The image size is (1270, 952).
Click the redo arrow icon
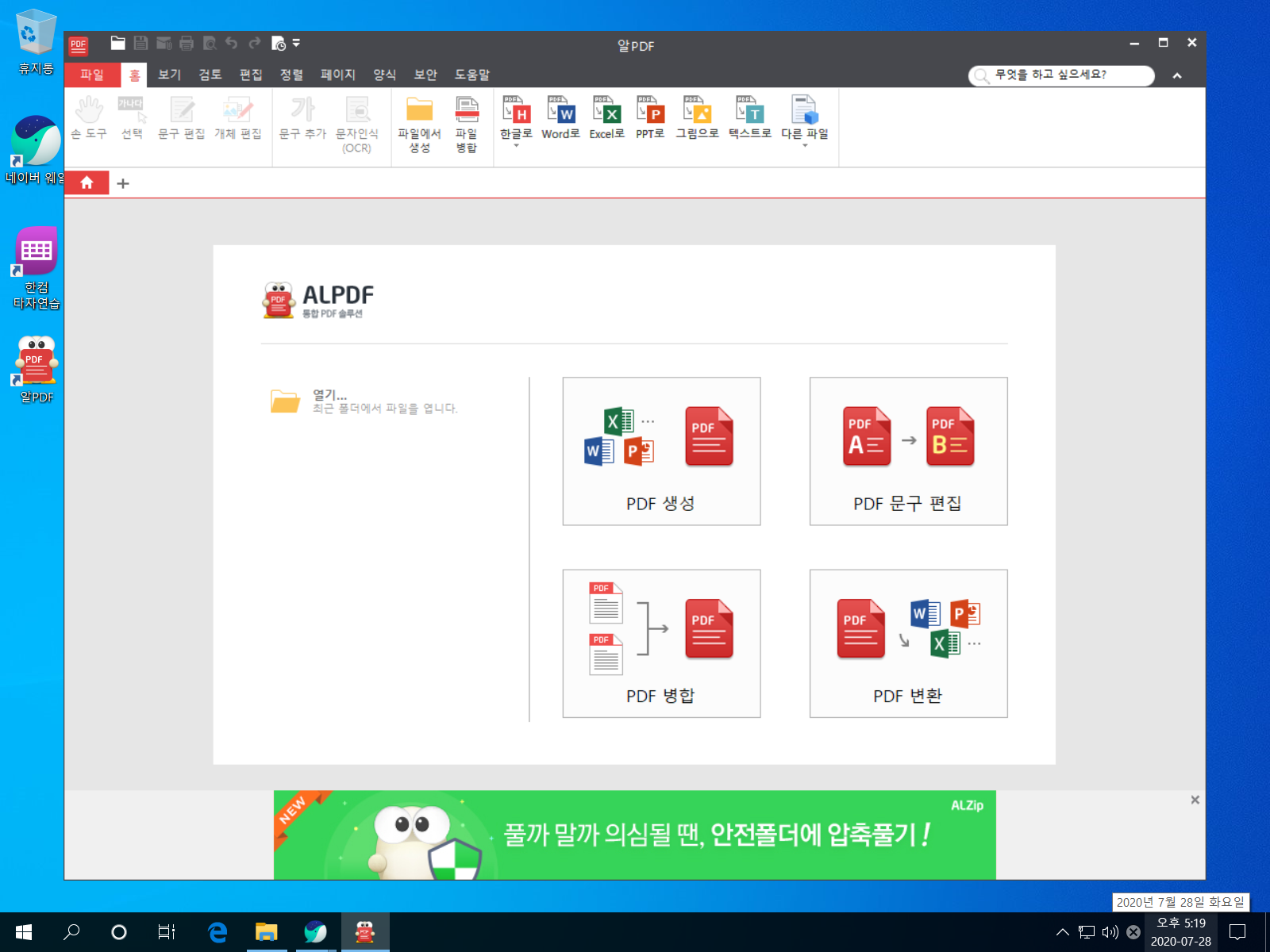point(255,43)
